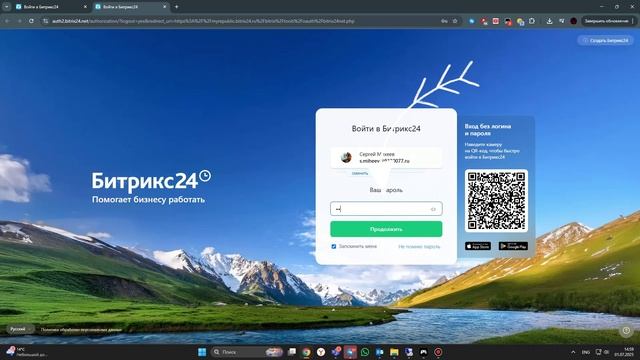Image resolution: width=640 pixels, height=360 pixels.
Task: Click the green Продолжить button
Action: [386, 229]
